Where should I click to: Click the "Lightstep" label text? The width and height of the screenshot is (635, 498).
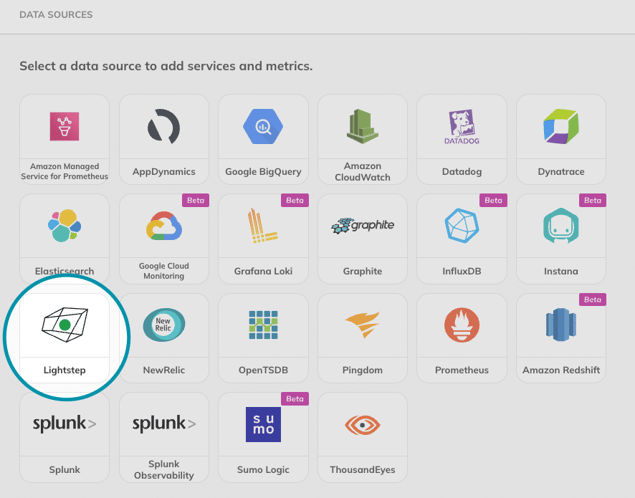pos(64,370)
